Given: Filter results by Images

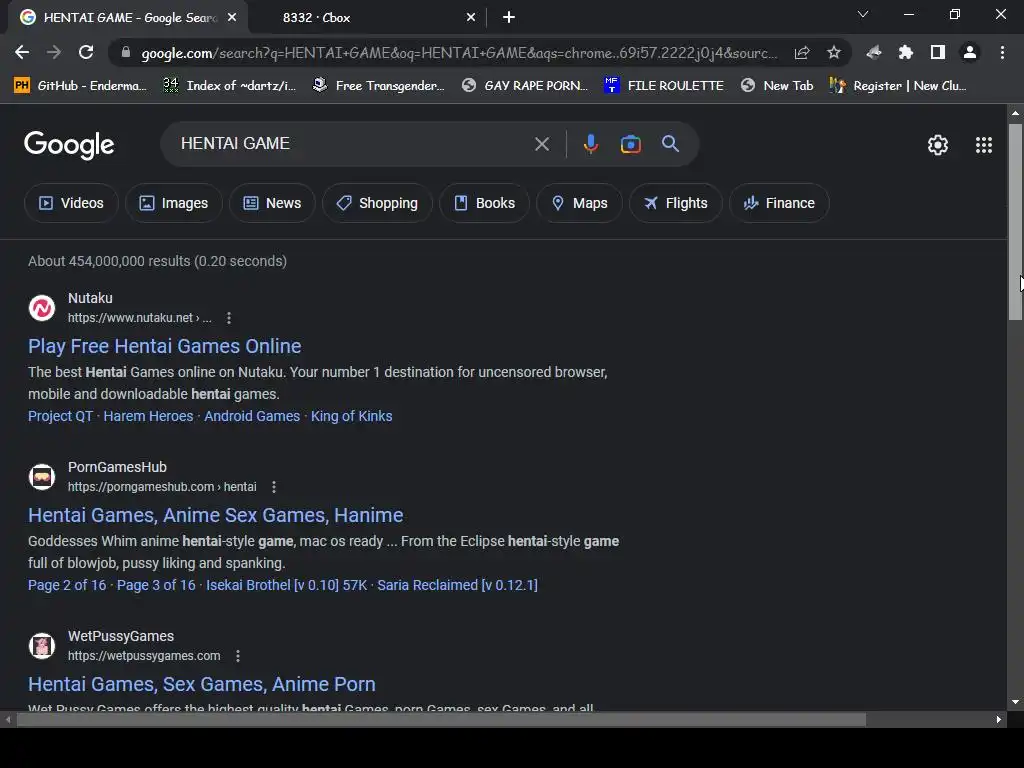Looking at the screenshot, I should [x=174, y=203].
